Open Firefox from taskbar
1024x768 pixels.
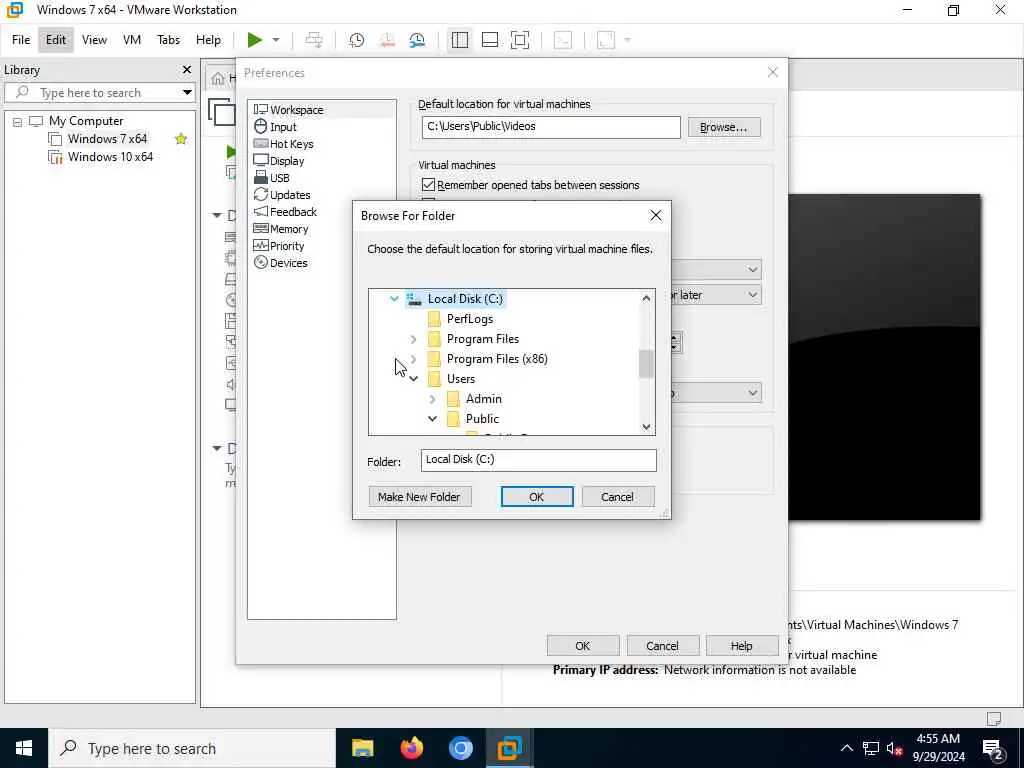[411, 748]
